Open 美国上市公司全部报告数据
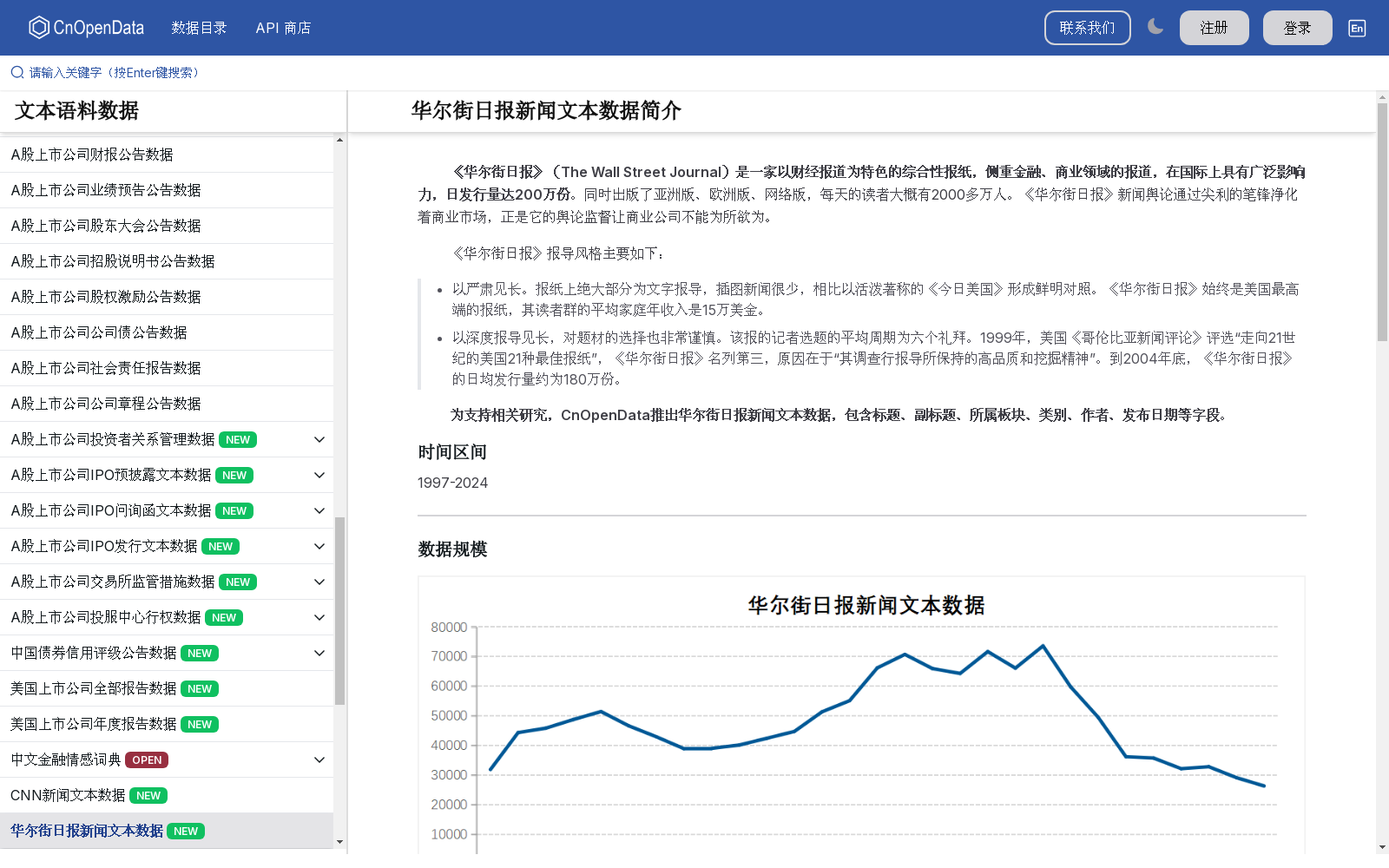This screenshot has width=1389, height=868. (167, 688)
